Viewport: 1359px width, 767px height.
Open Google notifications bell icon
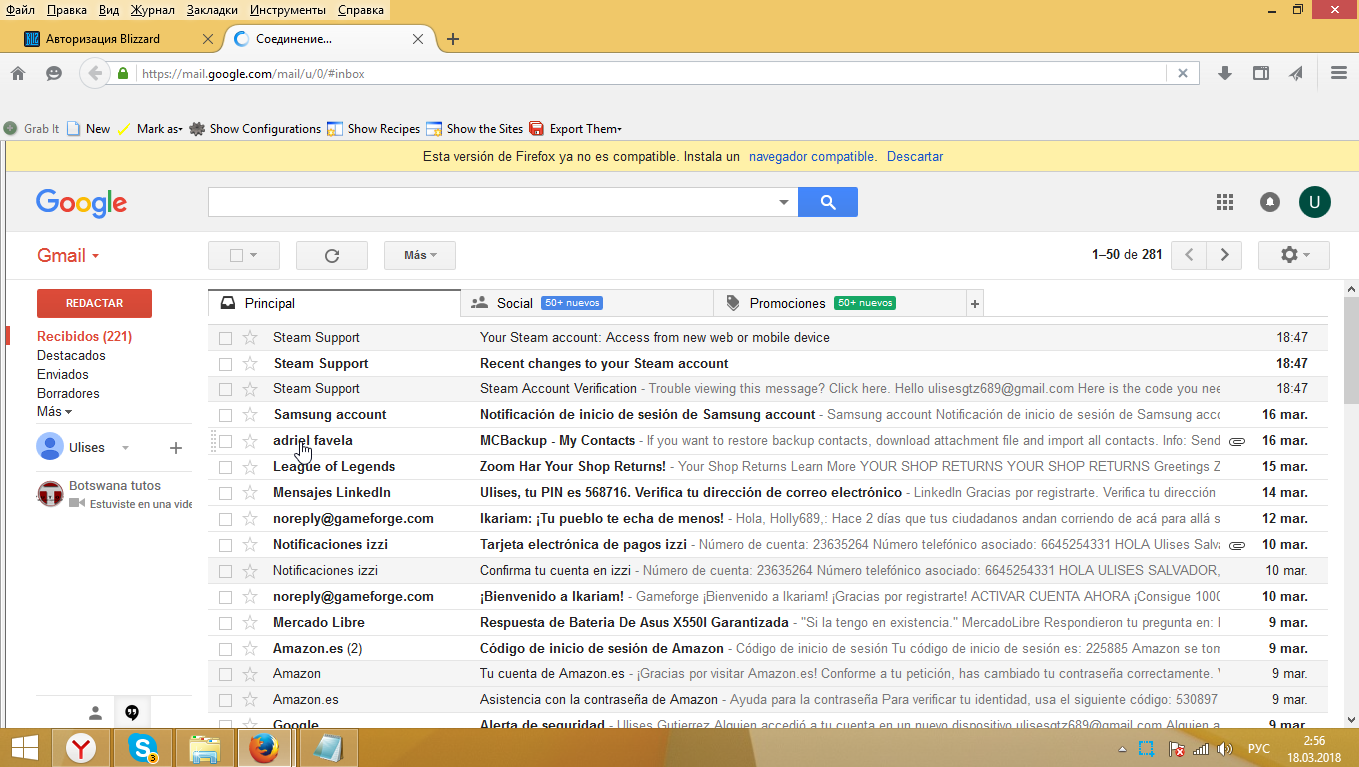coord(1270,202)
